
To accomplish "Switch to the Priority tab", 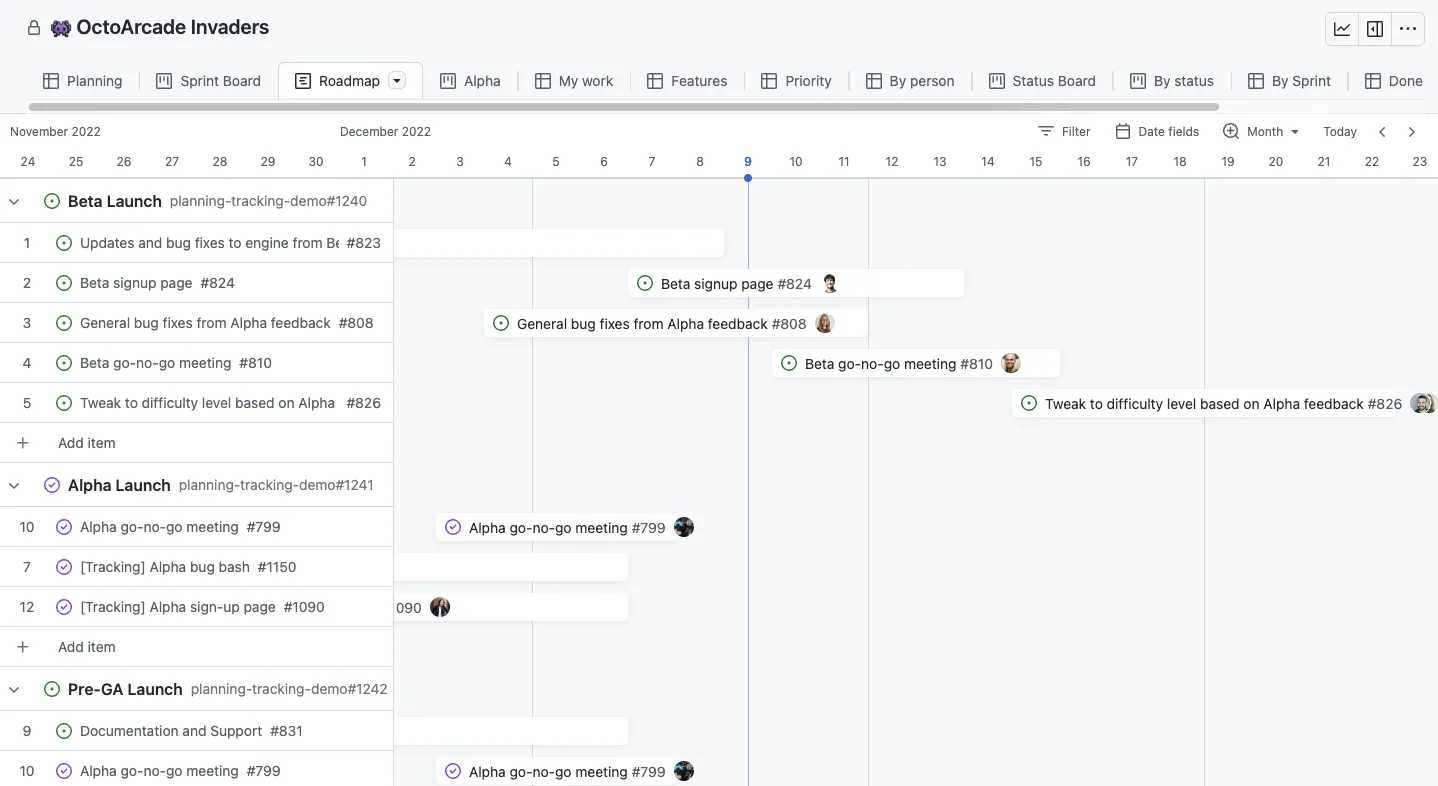I will (796, 81).
